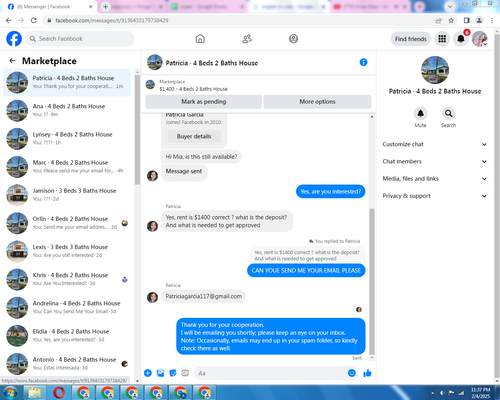This screenshot has width=500, height=400.
Task: Mute this conversation with bell icon
Action: [420, 114]
